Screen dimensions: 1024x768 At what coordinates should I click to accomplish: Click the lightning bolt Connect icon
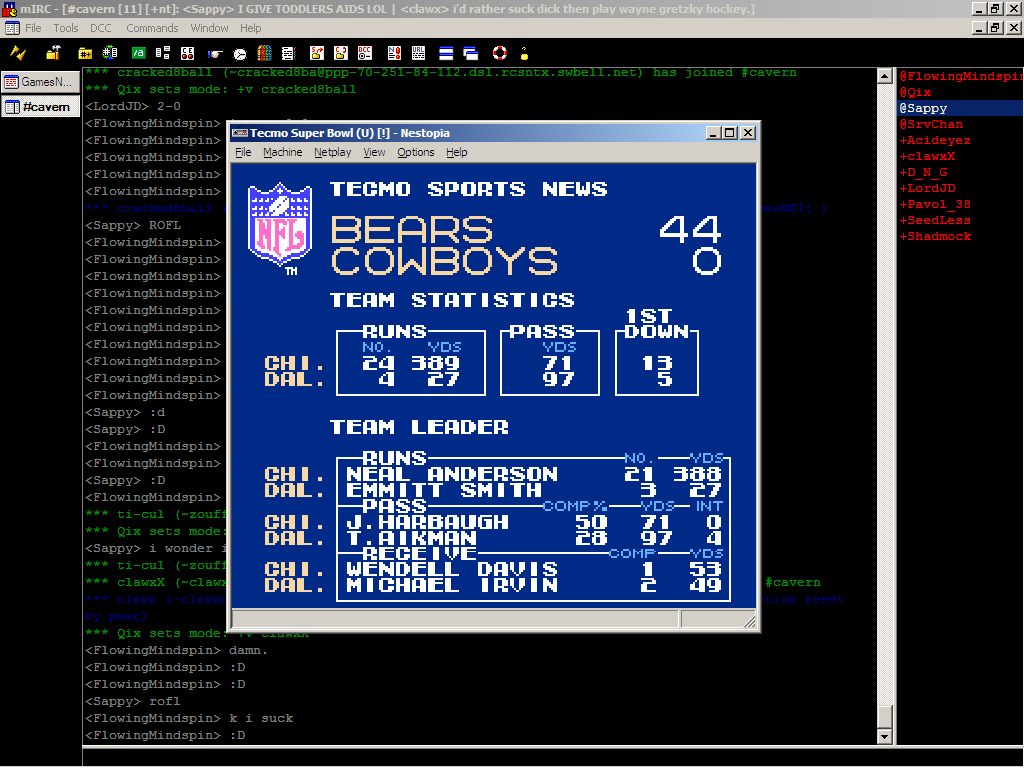coord(18,52)
